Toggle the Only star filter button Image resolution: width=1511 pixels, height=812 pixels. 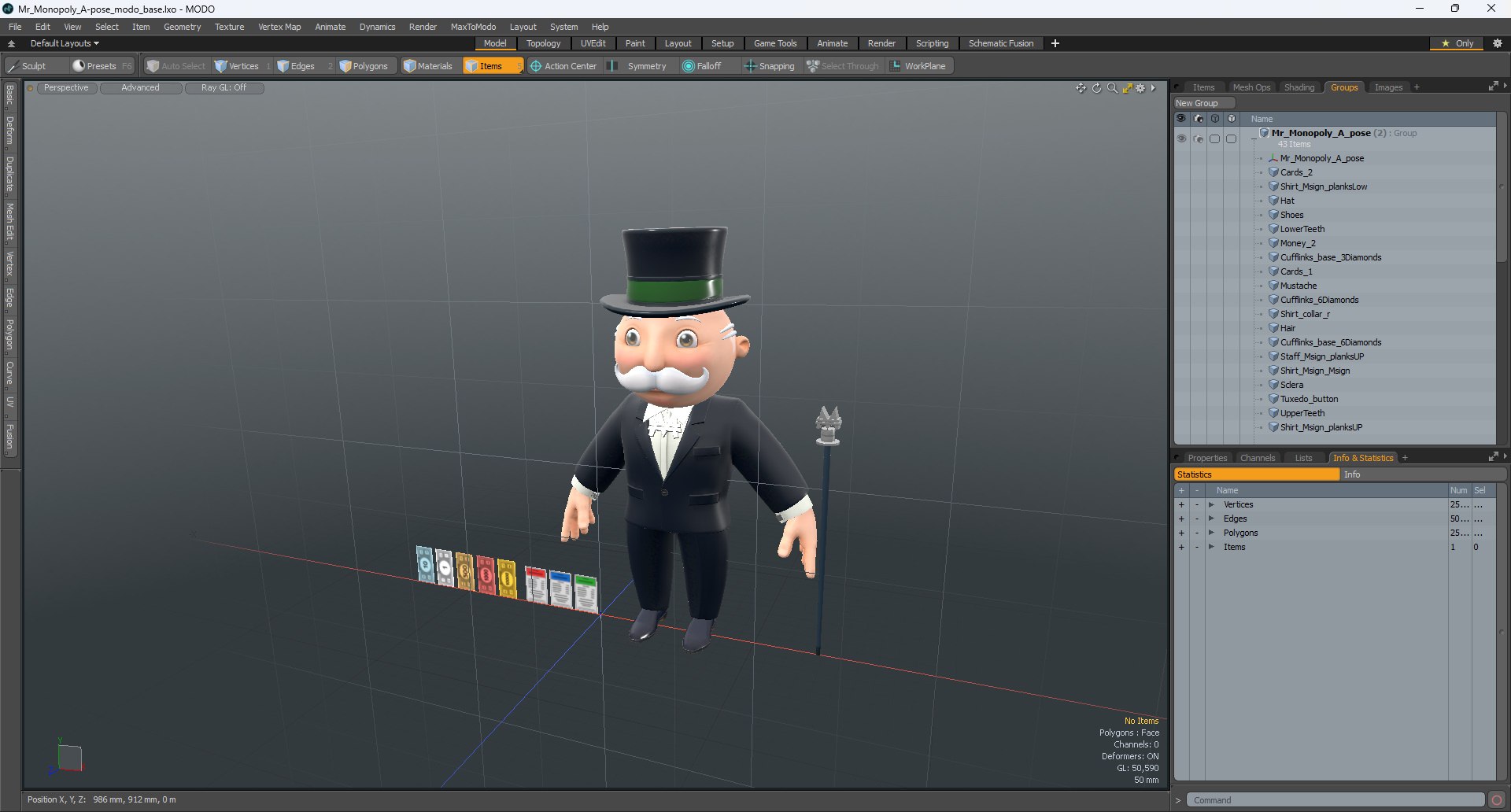click(x=1457, y=43)
